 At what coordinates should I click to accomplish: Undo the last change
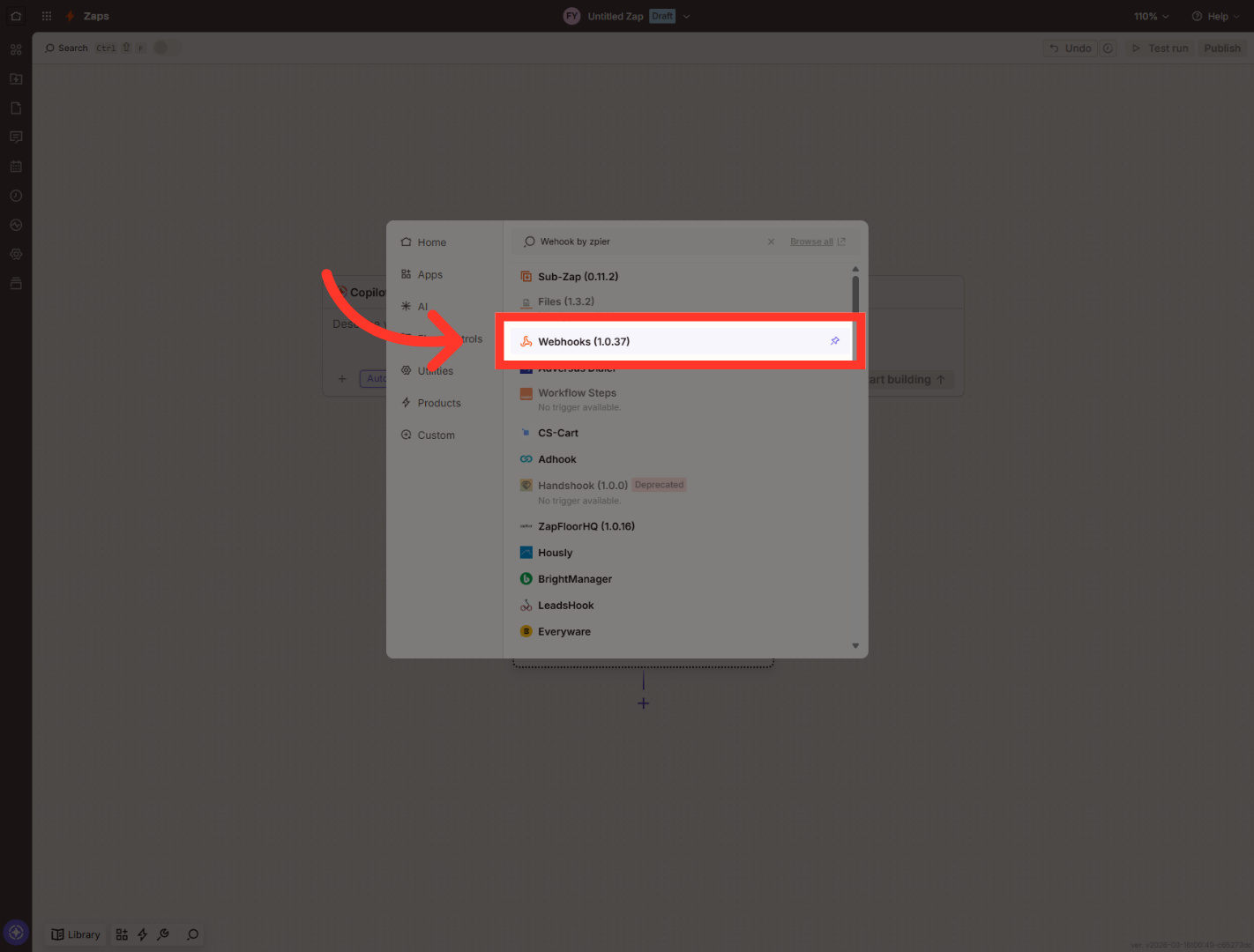[x=1071, y=48]
